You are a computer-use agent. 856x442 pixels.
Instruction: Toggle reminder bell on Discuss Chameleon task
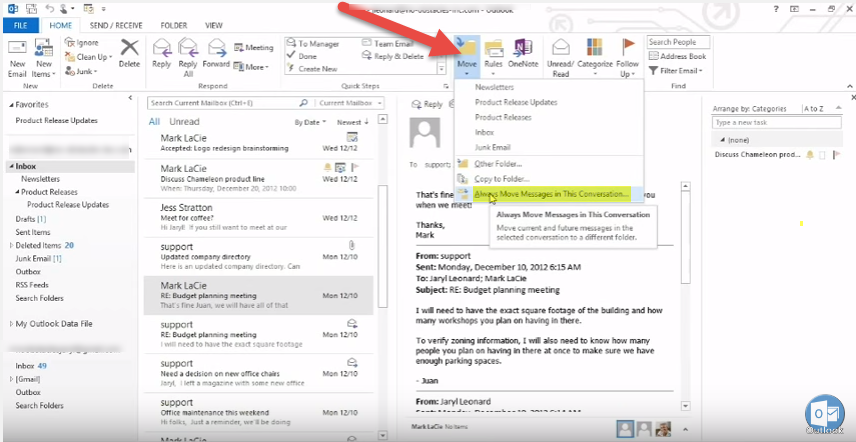[x=811, y=155]
